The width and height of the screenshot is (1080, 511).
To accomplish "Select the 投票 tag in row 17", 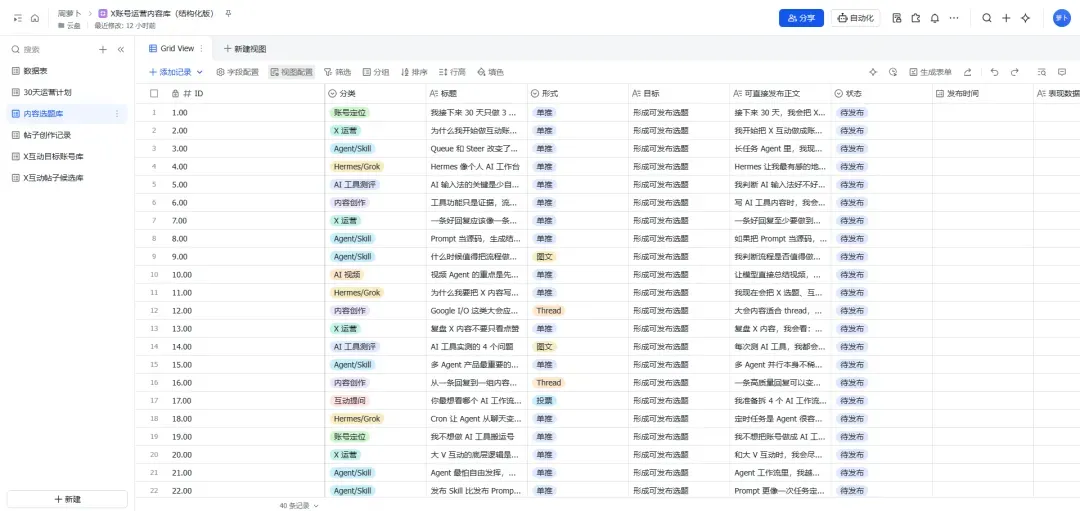I will (544, 400).
